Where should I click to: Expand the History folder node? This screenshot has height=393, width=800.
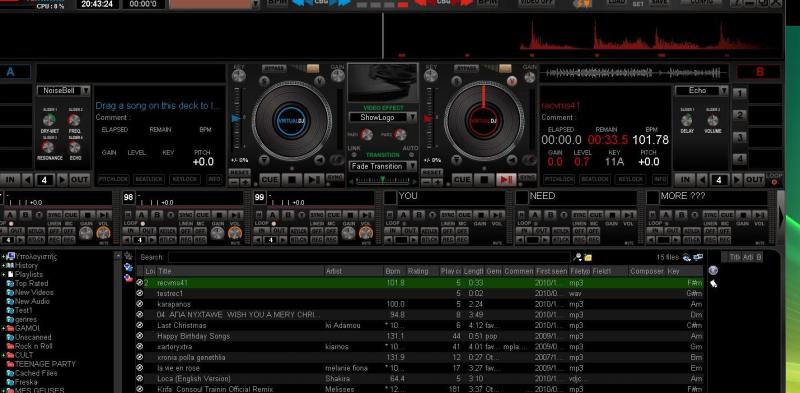[3, 265]
